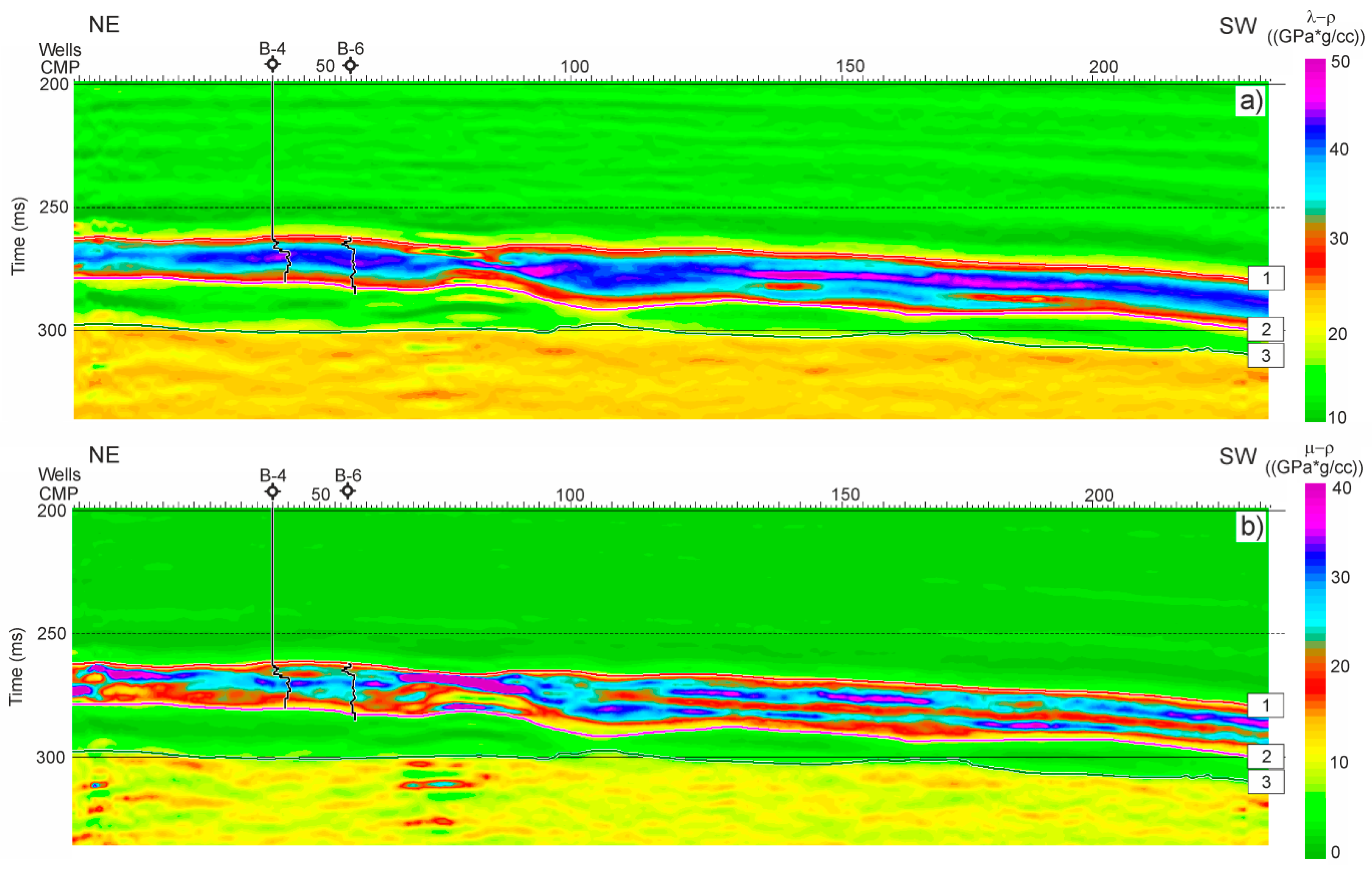Click CMP 150 tick label in panel b
1372x871 pixels.
pos(846,495)
